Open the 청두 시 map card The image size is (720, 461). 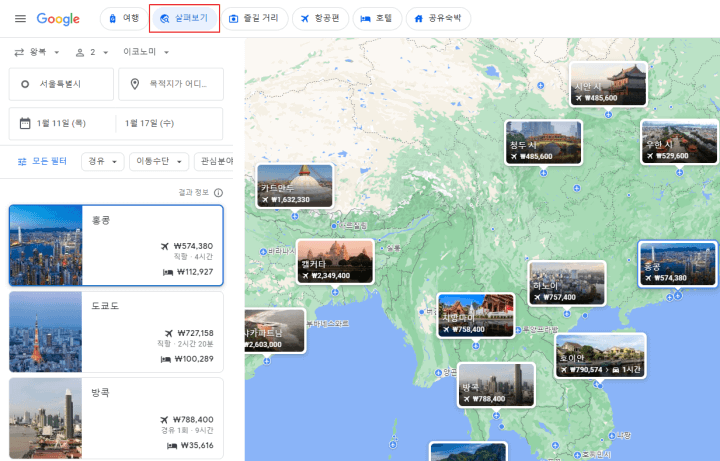(x=544, y=143)
